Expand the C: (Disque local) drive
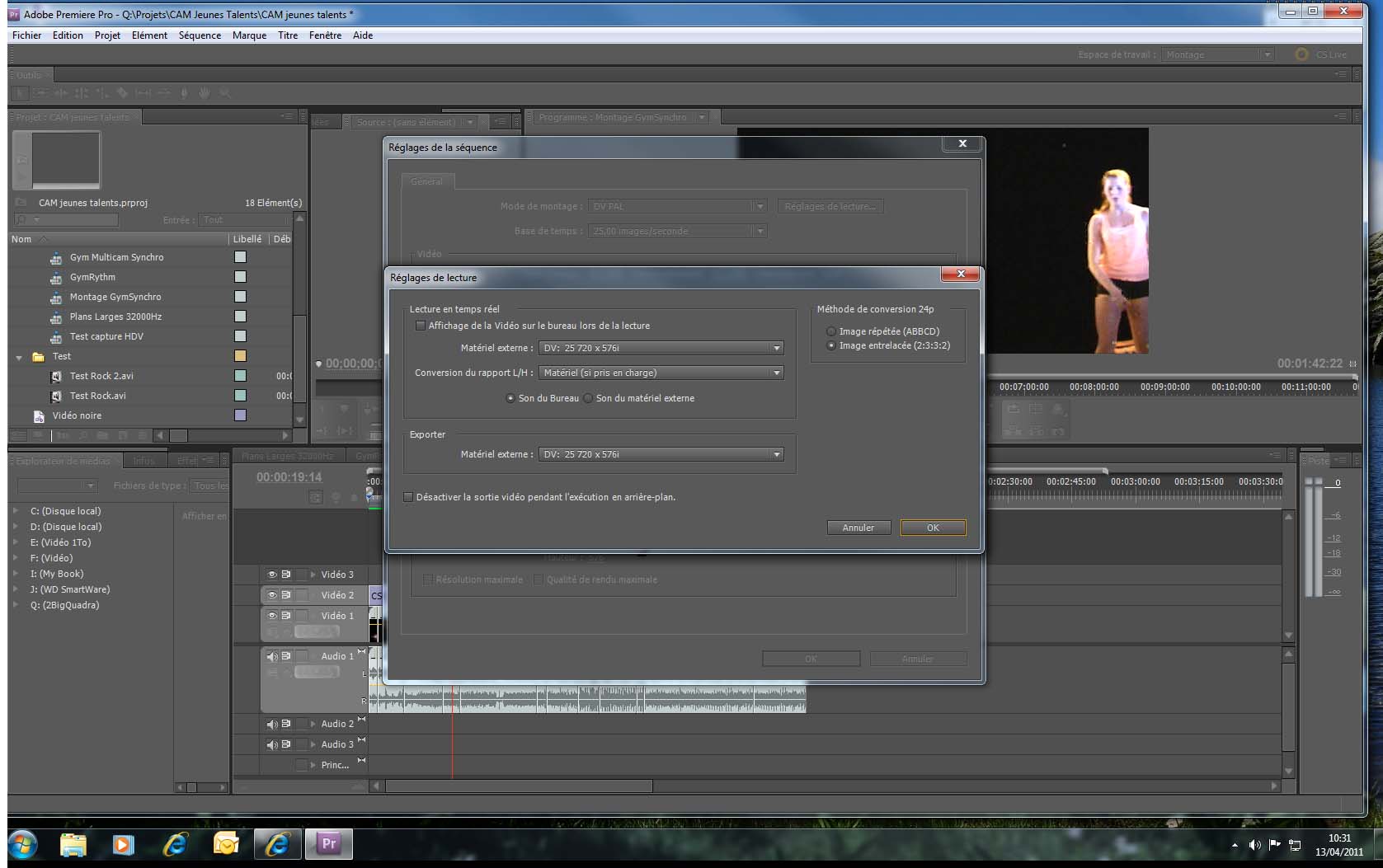Screen dimensions: 1383x868 pos(16,511)
